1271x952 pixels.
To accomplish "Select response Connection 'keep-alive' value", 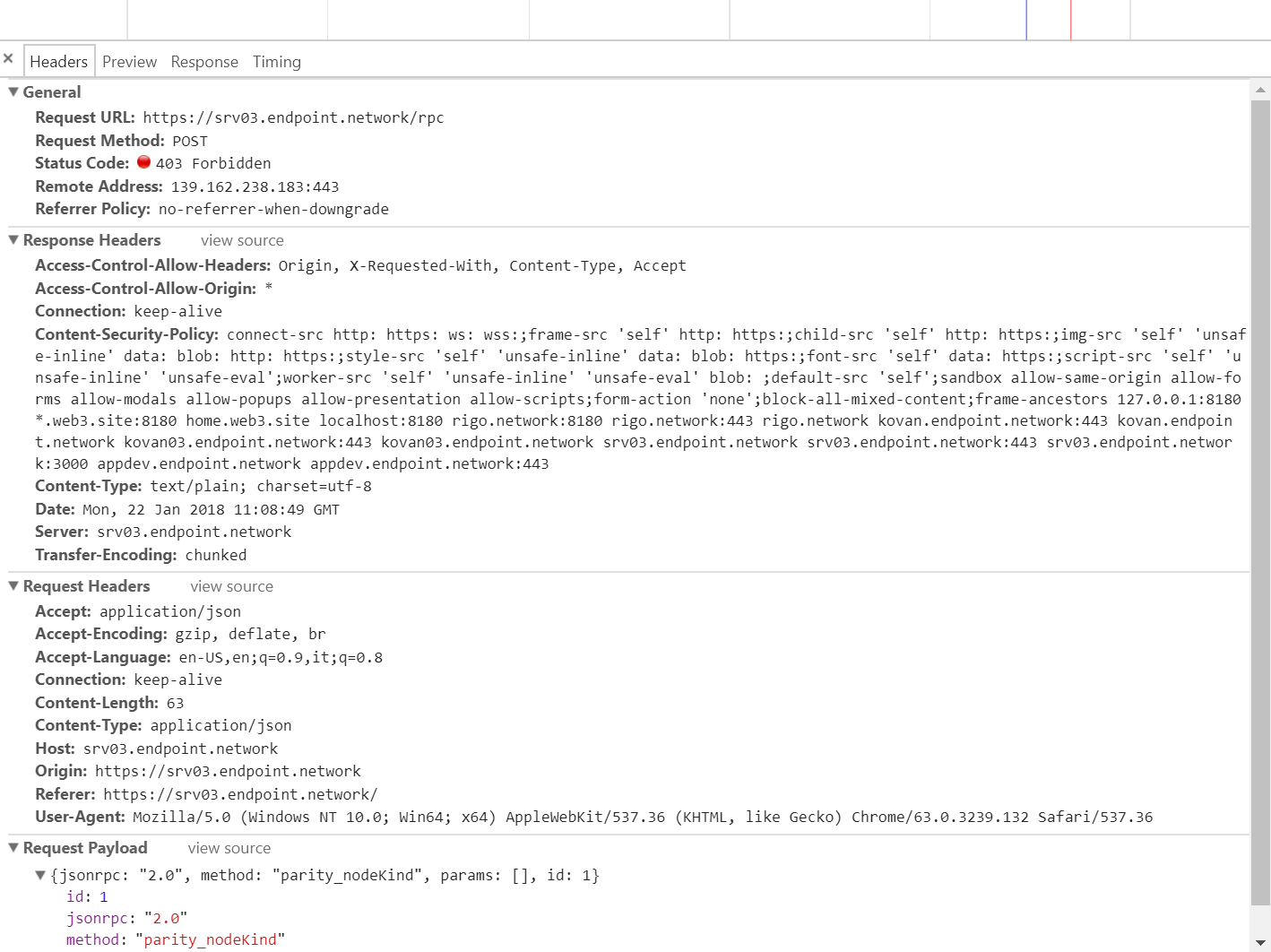I will [x=177, y=311].
